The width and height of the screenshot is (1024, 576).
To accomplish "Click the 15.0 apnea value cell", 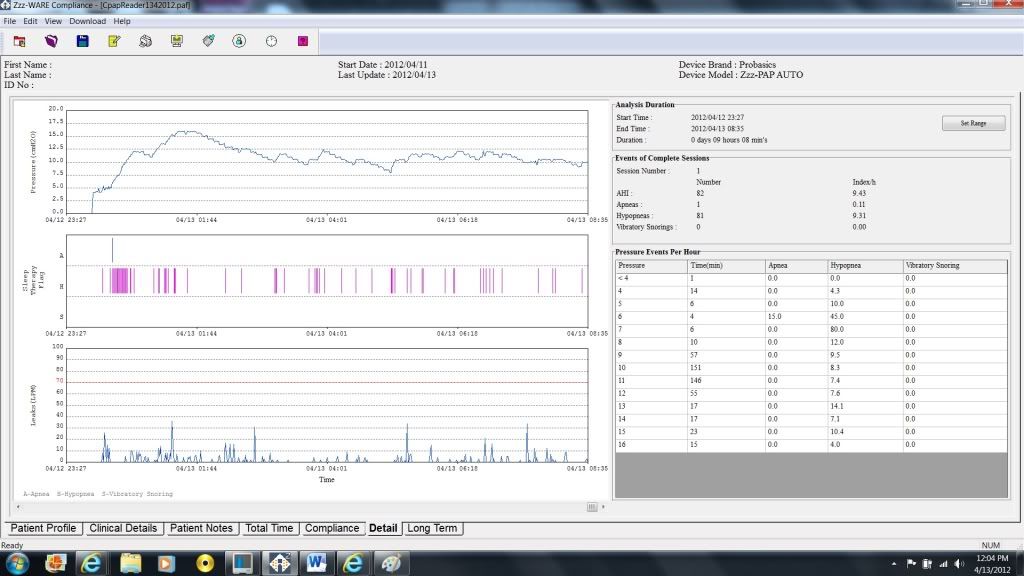I will click(x=796, y=317).
